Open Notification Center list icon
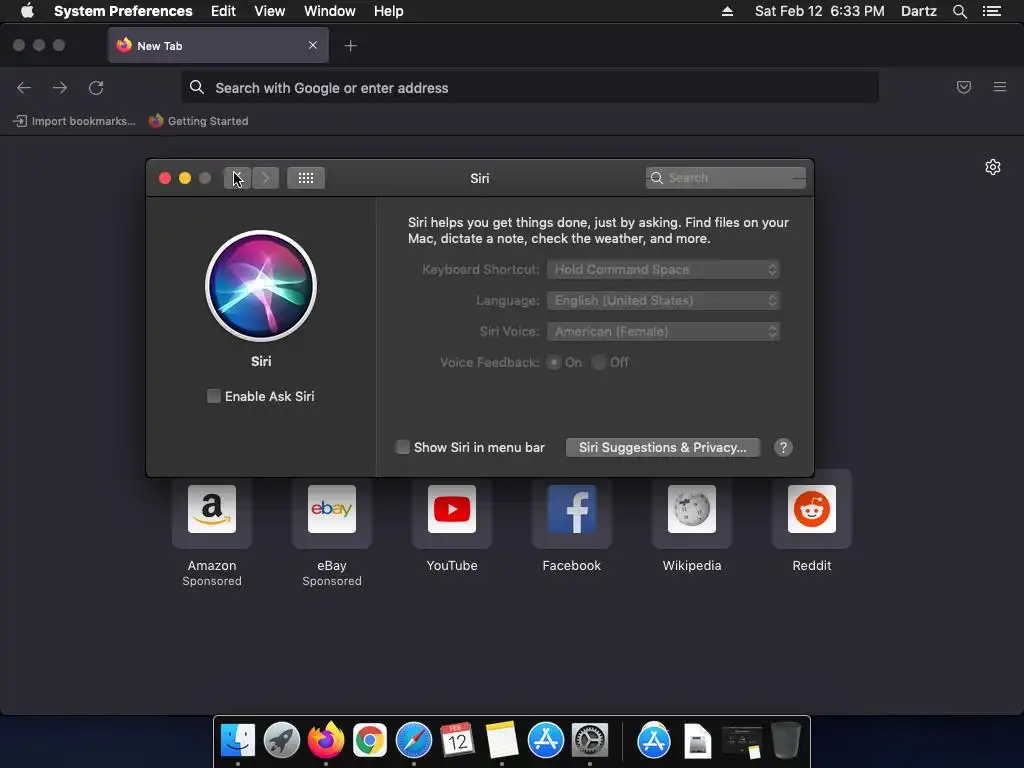The width and height of the screenshot is (1024, 768). click(x=992, y=11)
